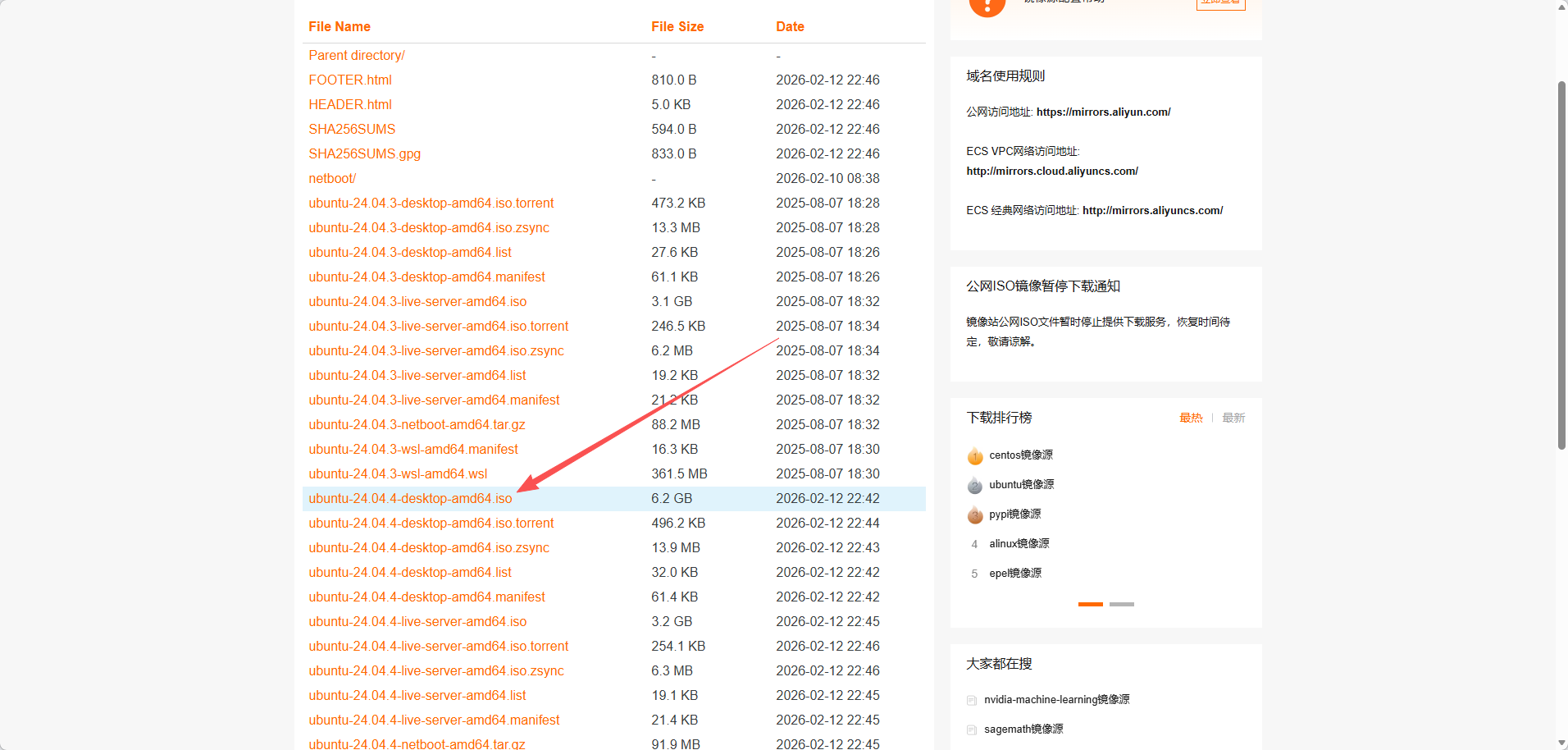Open ubuntu镜像源 in download ranking

coord(1022,485)
